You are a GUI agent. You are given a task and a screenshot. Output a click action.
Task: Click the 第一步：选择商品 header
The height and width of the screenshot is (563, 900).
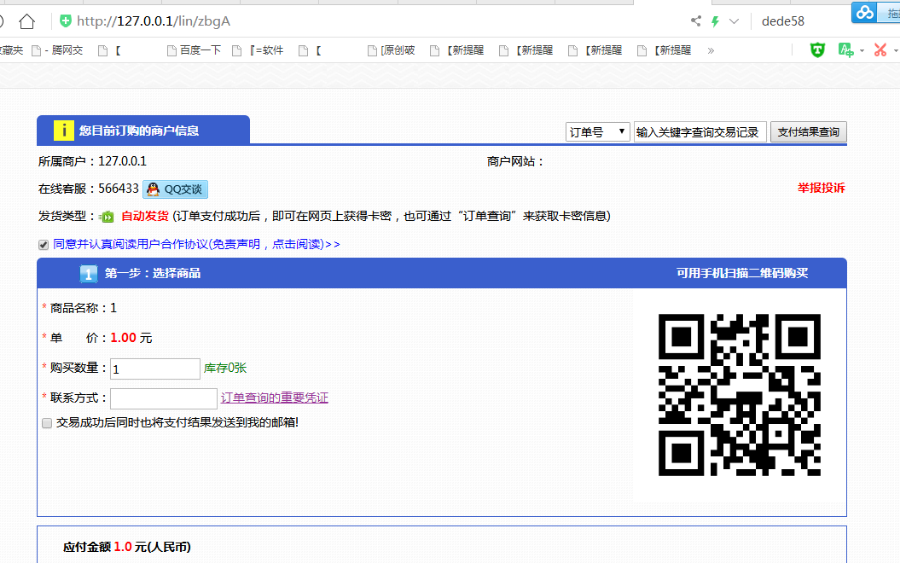[153, 273]
